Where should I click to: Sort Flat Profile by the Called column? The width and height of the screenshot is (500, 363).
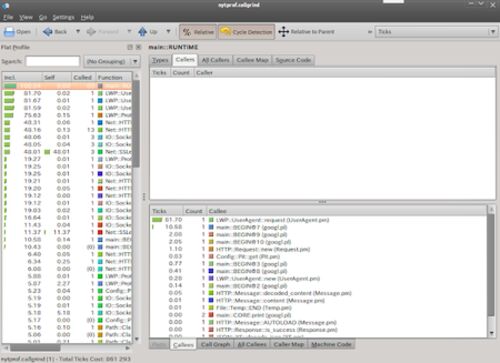pyautogui.click(x=84, y=77)
